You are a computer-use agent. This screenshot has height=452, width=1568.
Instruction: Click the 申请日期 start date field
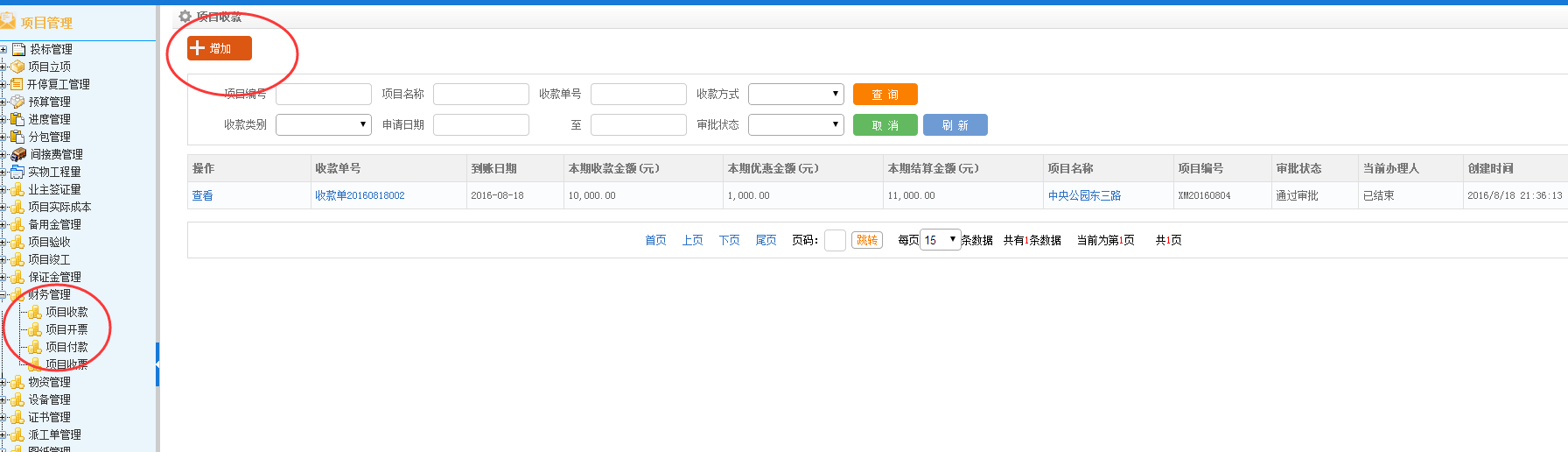[481, 124]
